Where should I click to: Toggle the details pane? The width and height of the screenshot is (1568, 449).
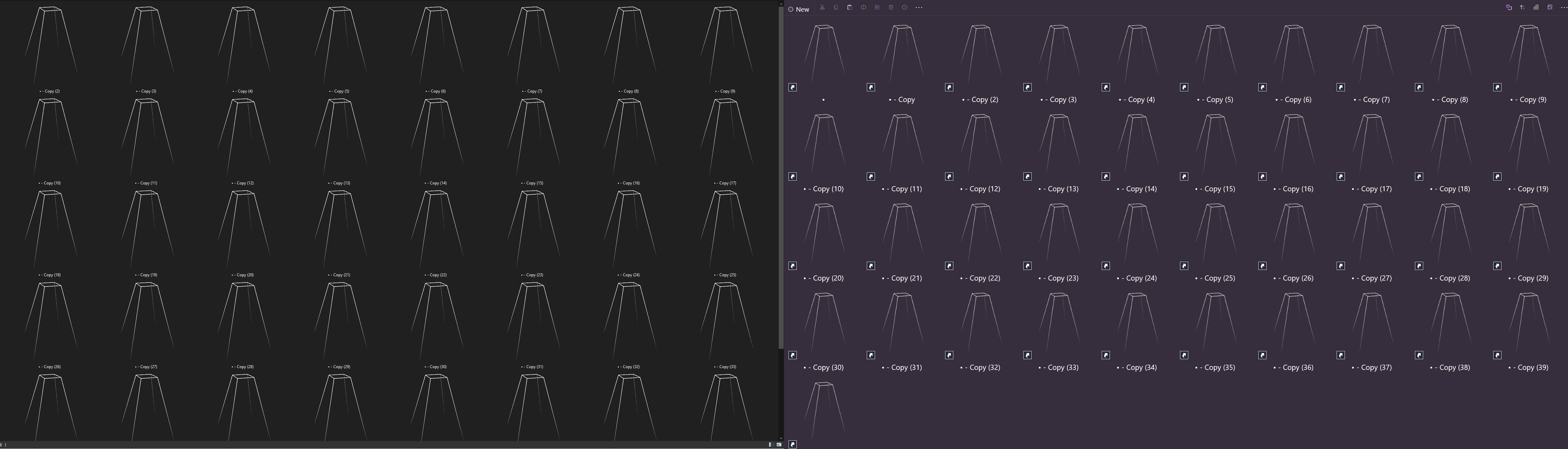tap(1550, 7)
